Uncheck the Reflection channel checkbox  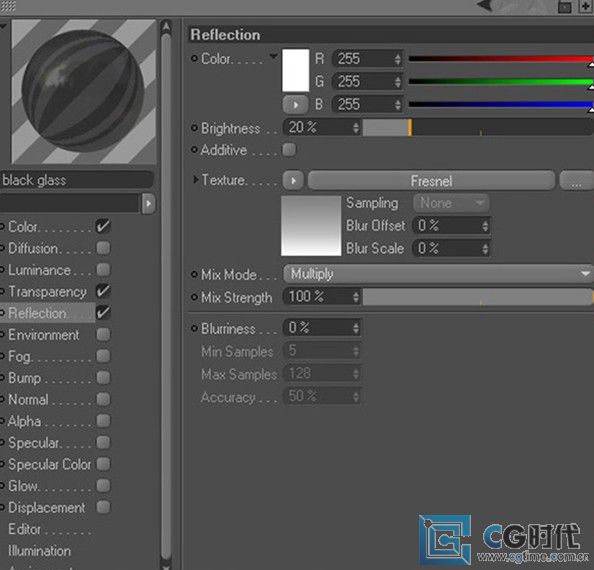click(103, 313)
